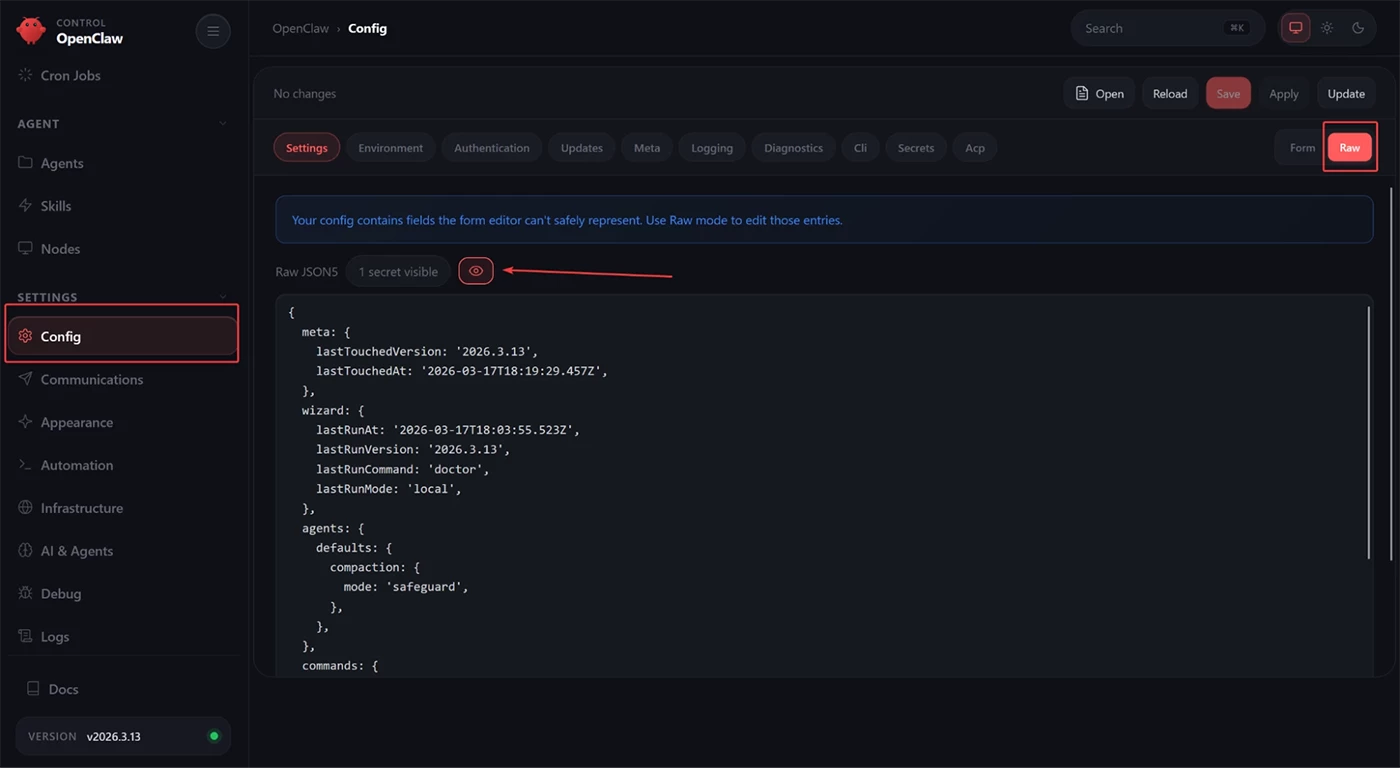Click the JSON editor vertical scrollbar
This screenshot has width=1400, height=768.
(x=1368, y=432)
